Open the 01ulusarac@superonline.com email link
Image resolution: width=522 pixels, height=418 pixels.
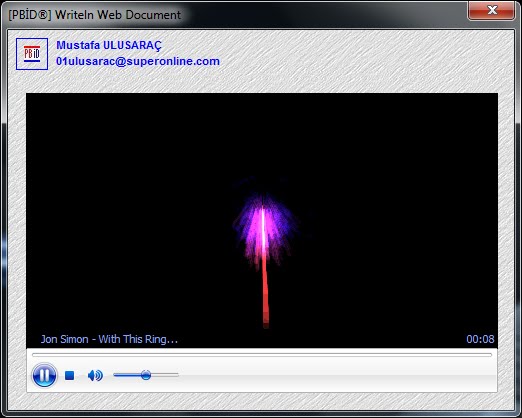pos(138,61)
